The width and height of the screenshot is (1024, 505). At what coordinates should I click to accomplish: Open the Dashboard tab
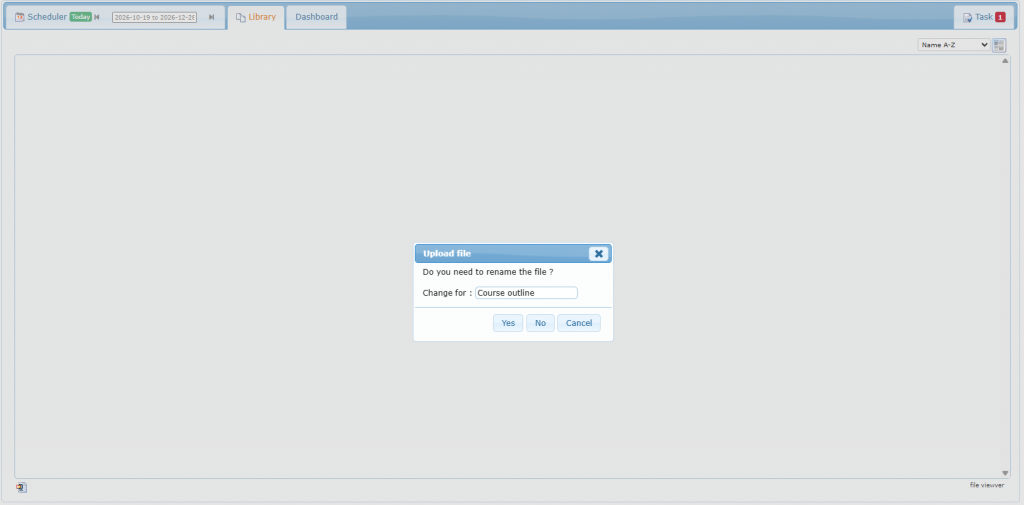pos(316,17)
